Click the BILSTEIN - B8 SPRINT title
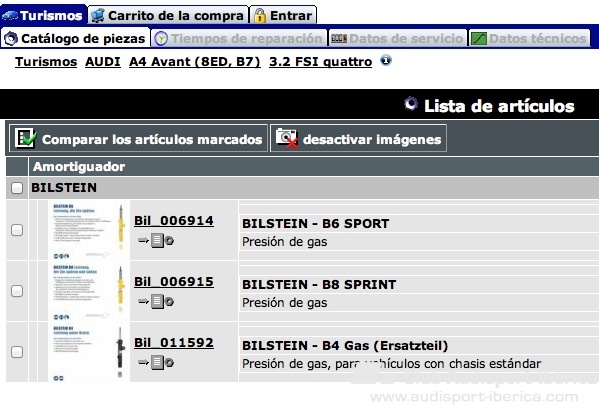Image resolution: width=599 pixels, height=405 pixels. click(319, 285)
